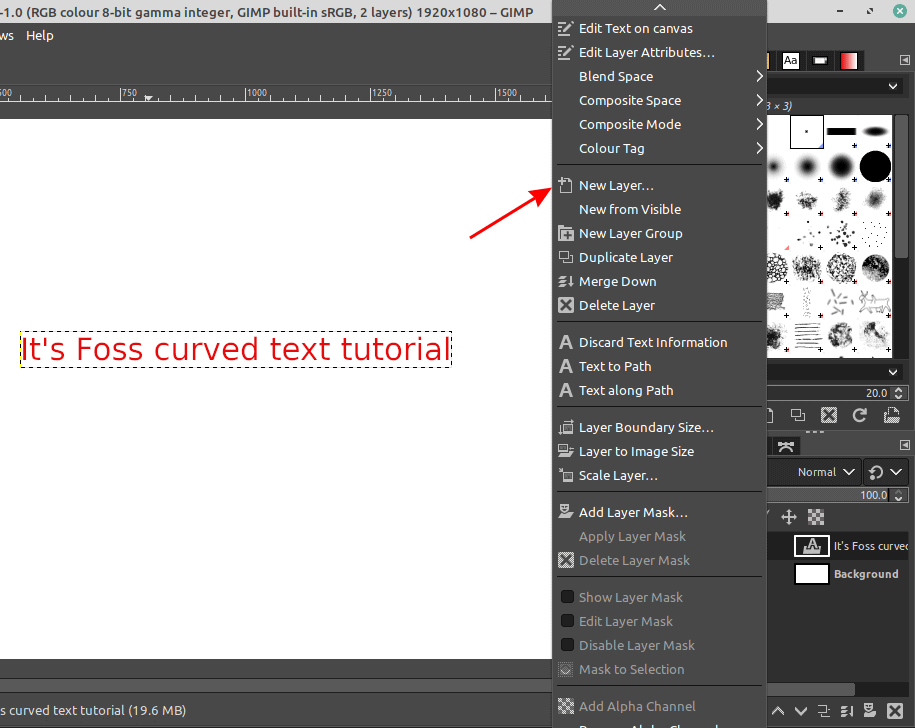Open the Paths tab icon
The height and width of the screenshot is (728, 915).
(786, 445)
